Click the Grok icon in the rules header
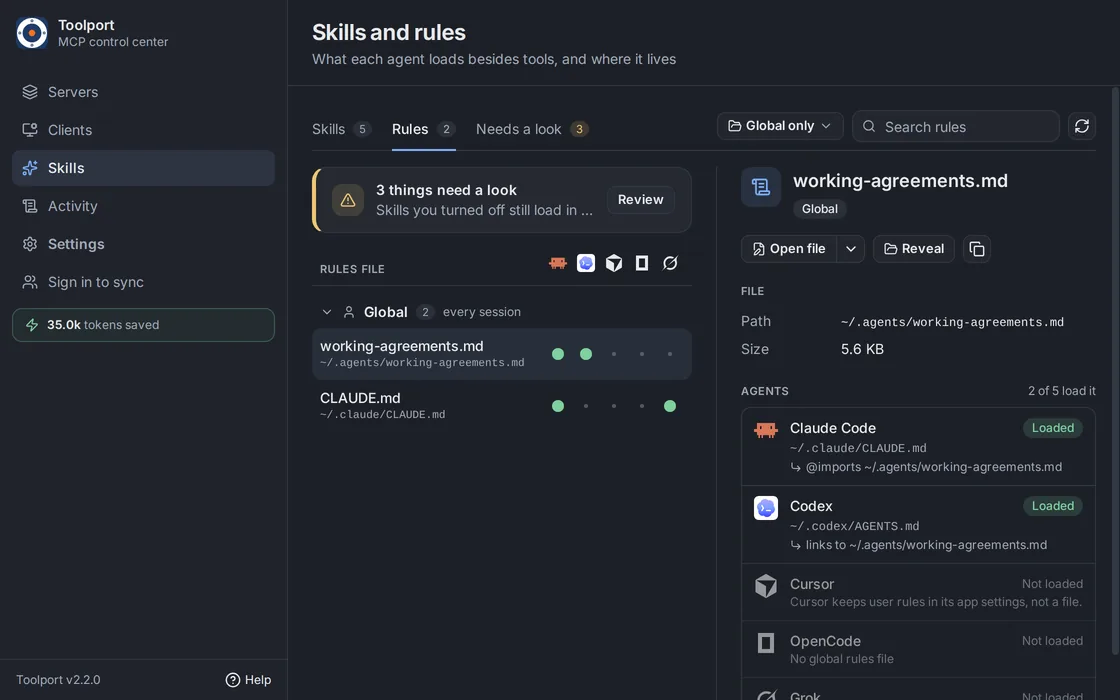The width and height of the screenshot is (1120, 700). [x=670, y=263]
